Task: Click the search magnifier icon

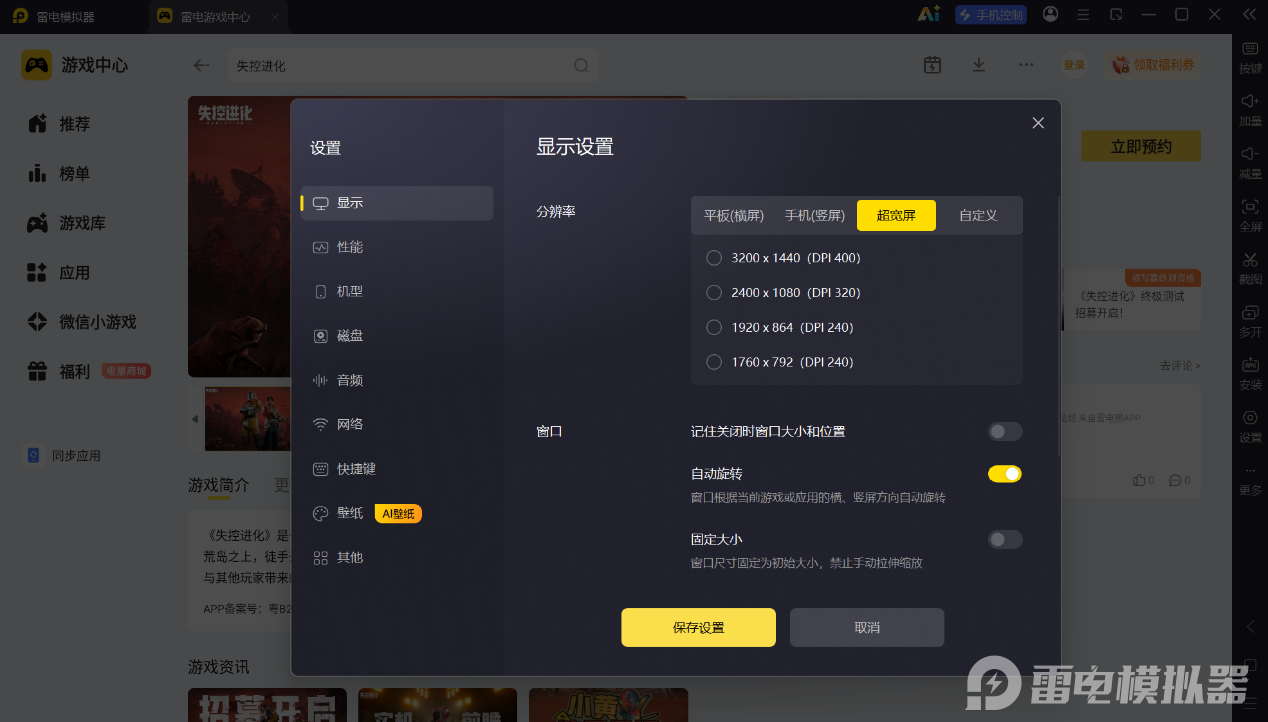Action: click(581, 65)
